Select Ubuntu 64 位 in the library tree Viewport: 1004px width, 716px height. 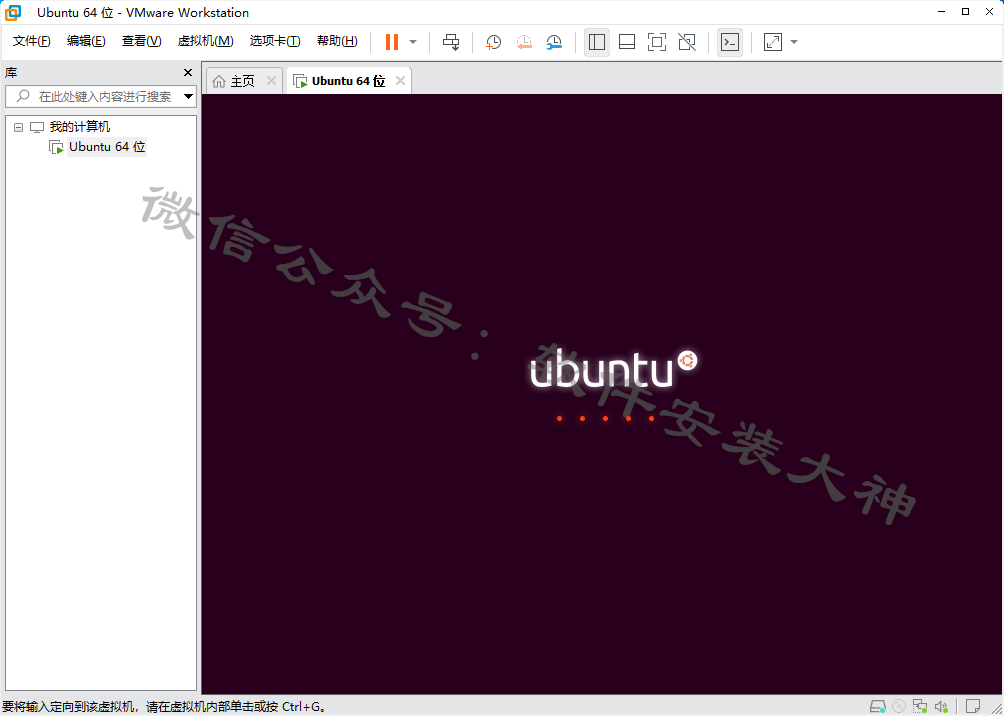click(107, 147)
